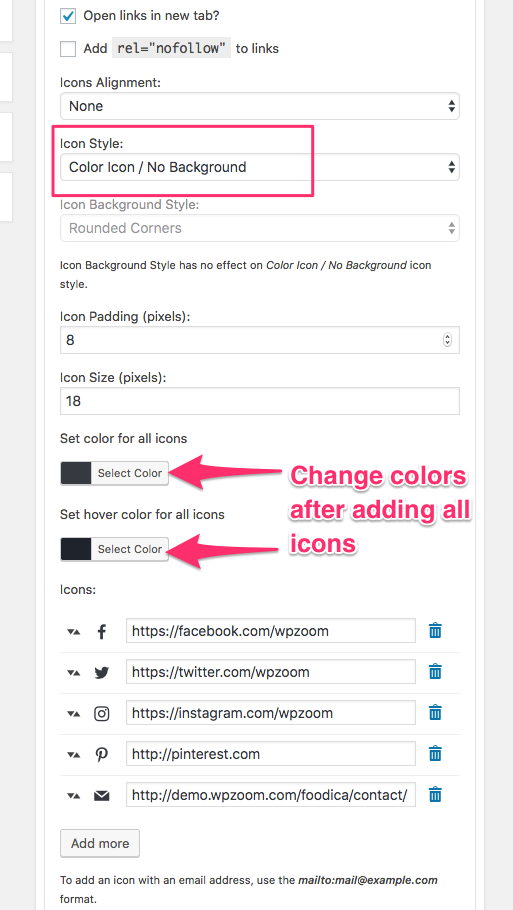513x910 pixels.
Task: Click the Pinterest logo icon
Action: coord(102,754)
